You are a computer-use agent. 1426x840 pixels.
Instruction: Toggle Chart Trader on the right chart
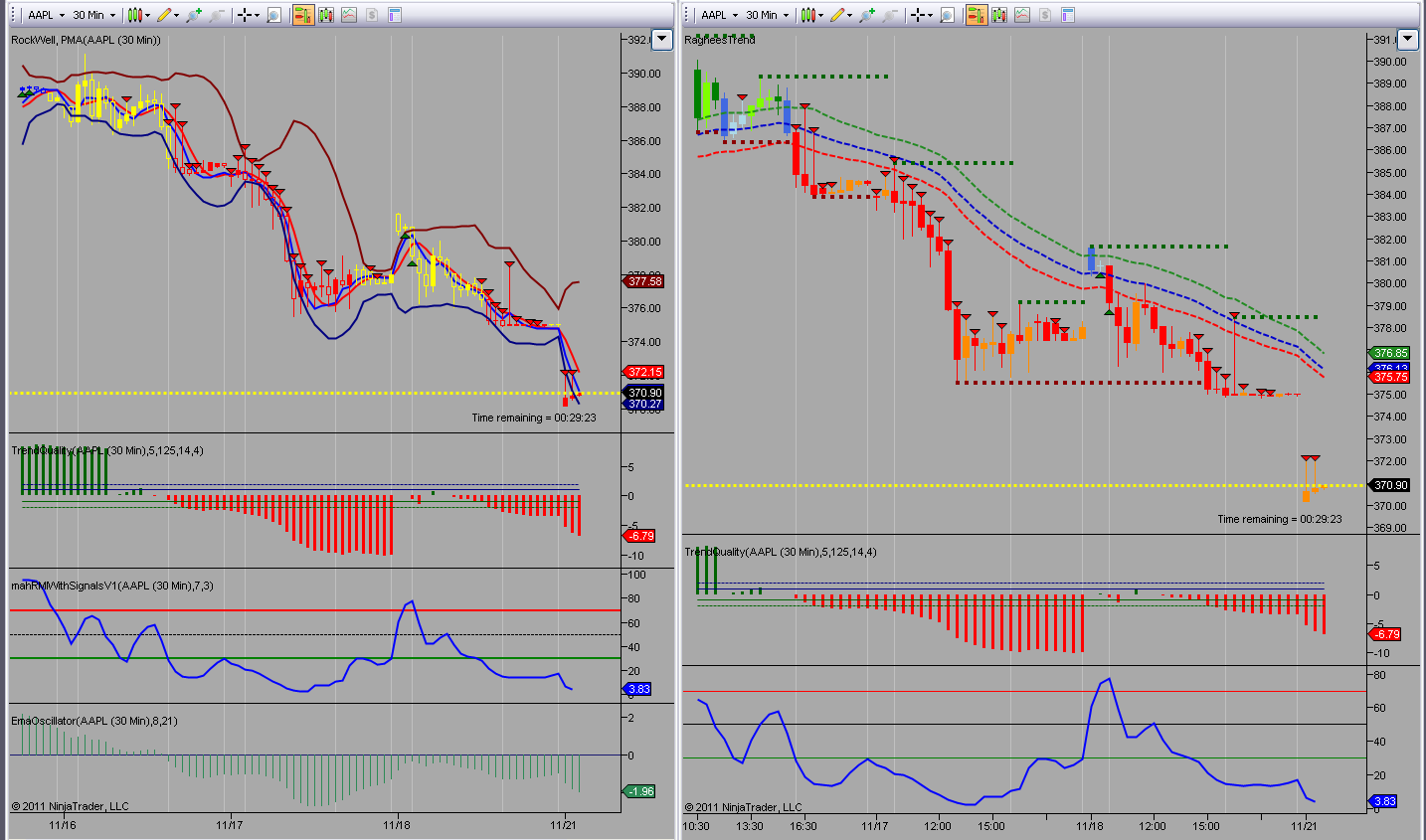977,15
